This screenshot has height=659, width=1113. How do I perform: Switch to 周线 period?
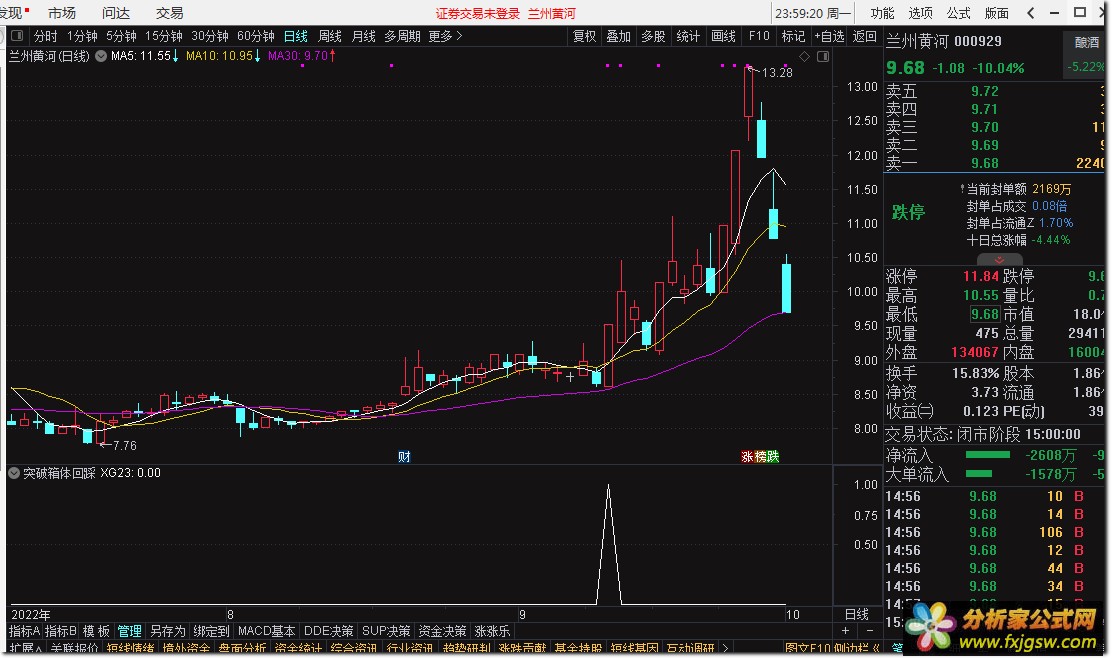[329, 36]
